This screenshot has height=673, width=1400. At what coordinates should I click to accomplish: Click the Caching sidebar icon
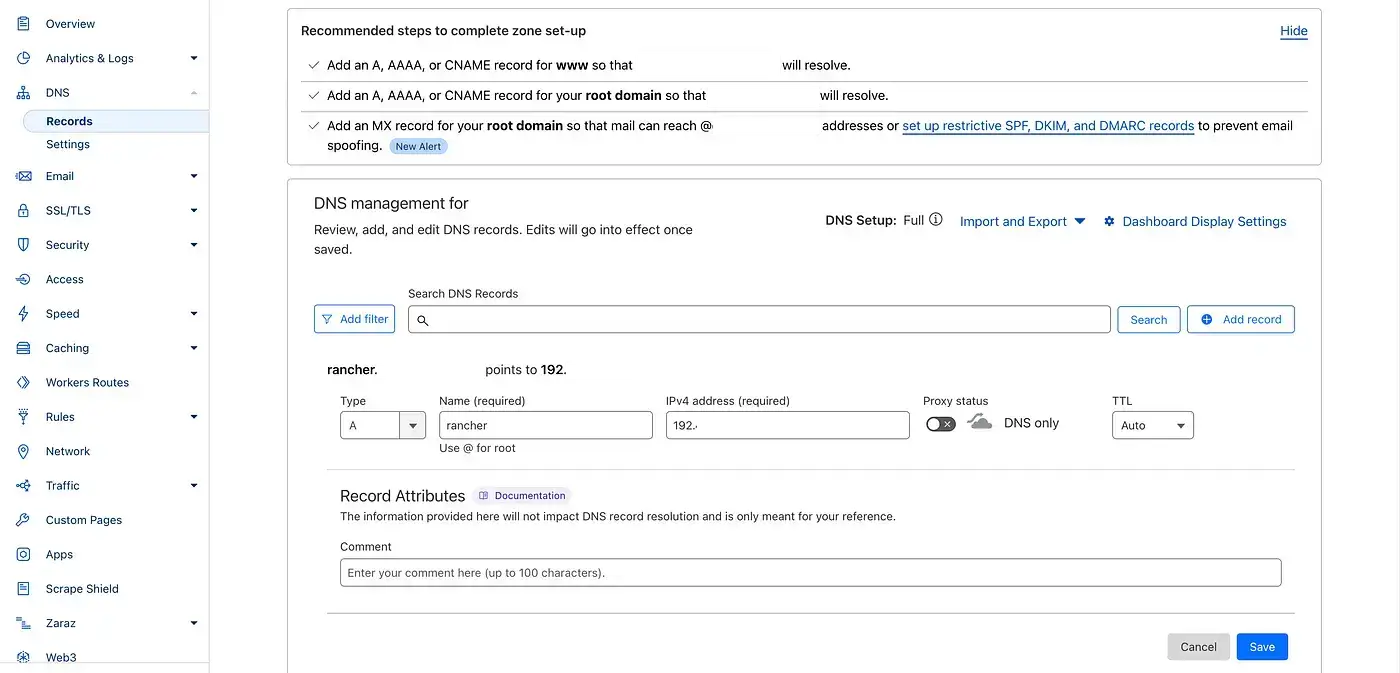pos(24,348)
